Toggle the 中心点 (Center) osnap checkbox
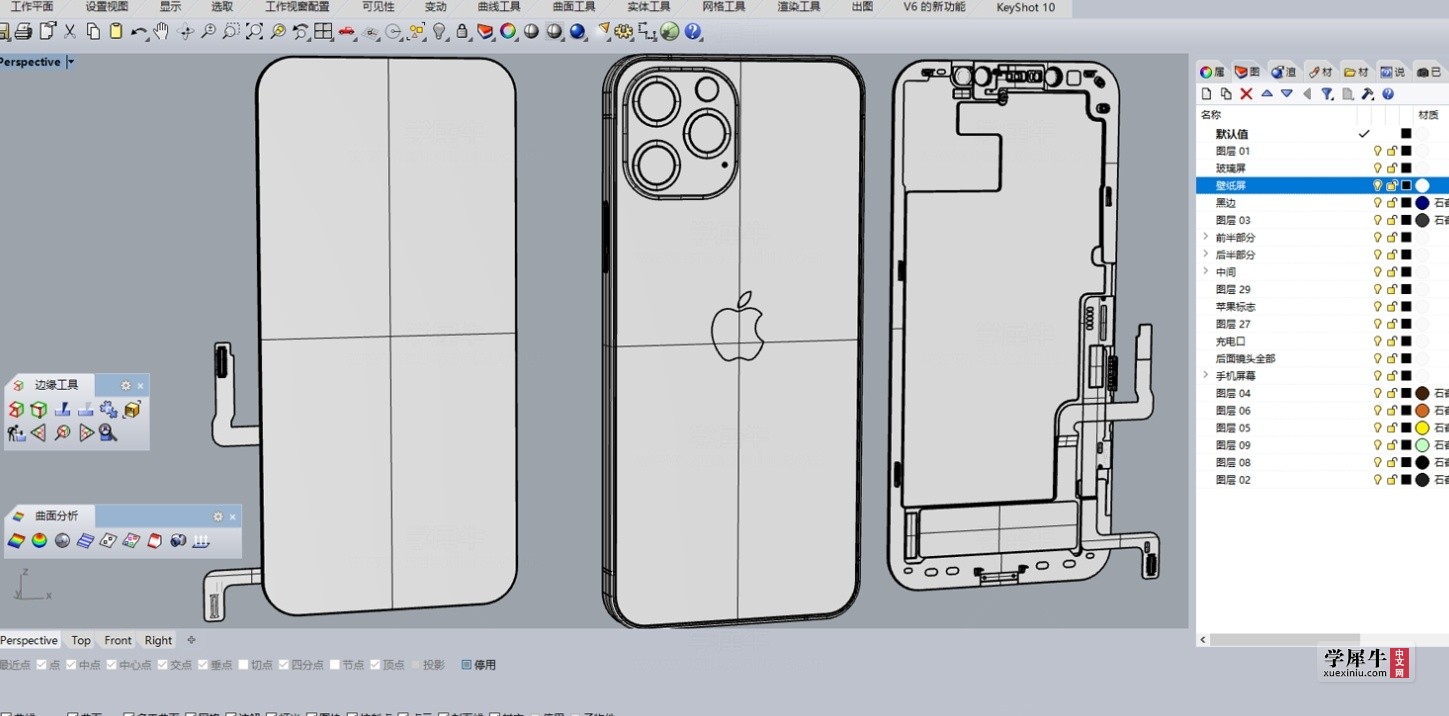1449x716 pixels. [x=111, y=665]
